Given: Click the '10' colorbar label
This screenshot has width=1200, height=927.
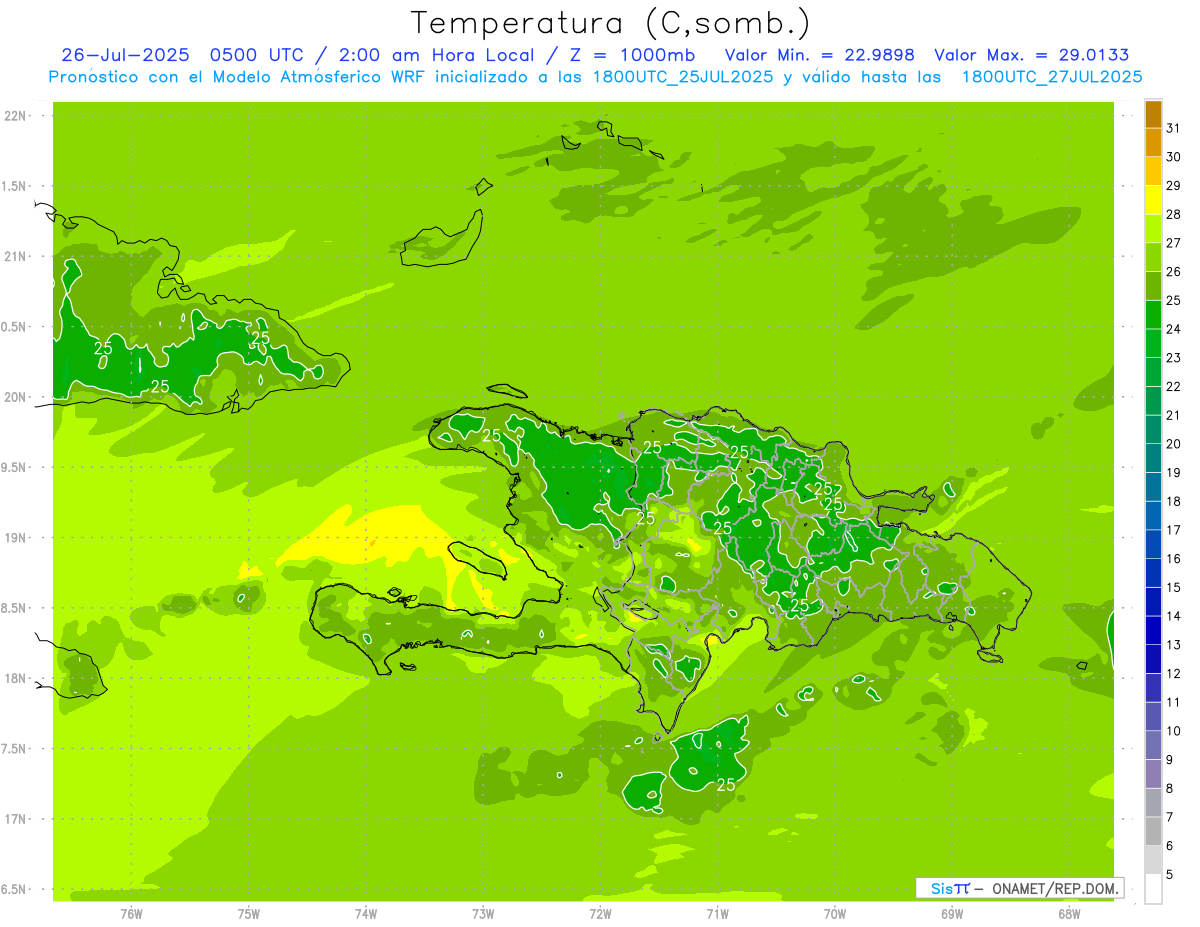Looking at the screenshot, I should pos(1174,731).
